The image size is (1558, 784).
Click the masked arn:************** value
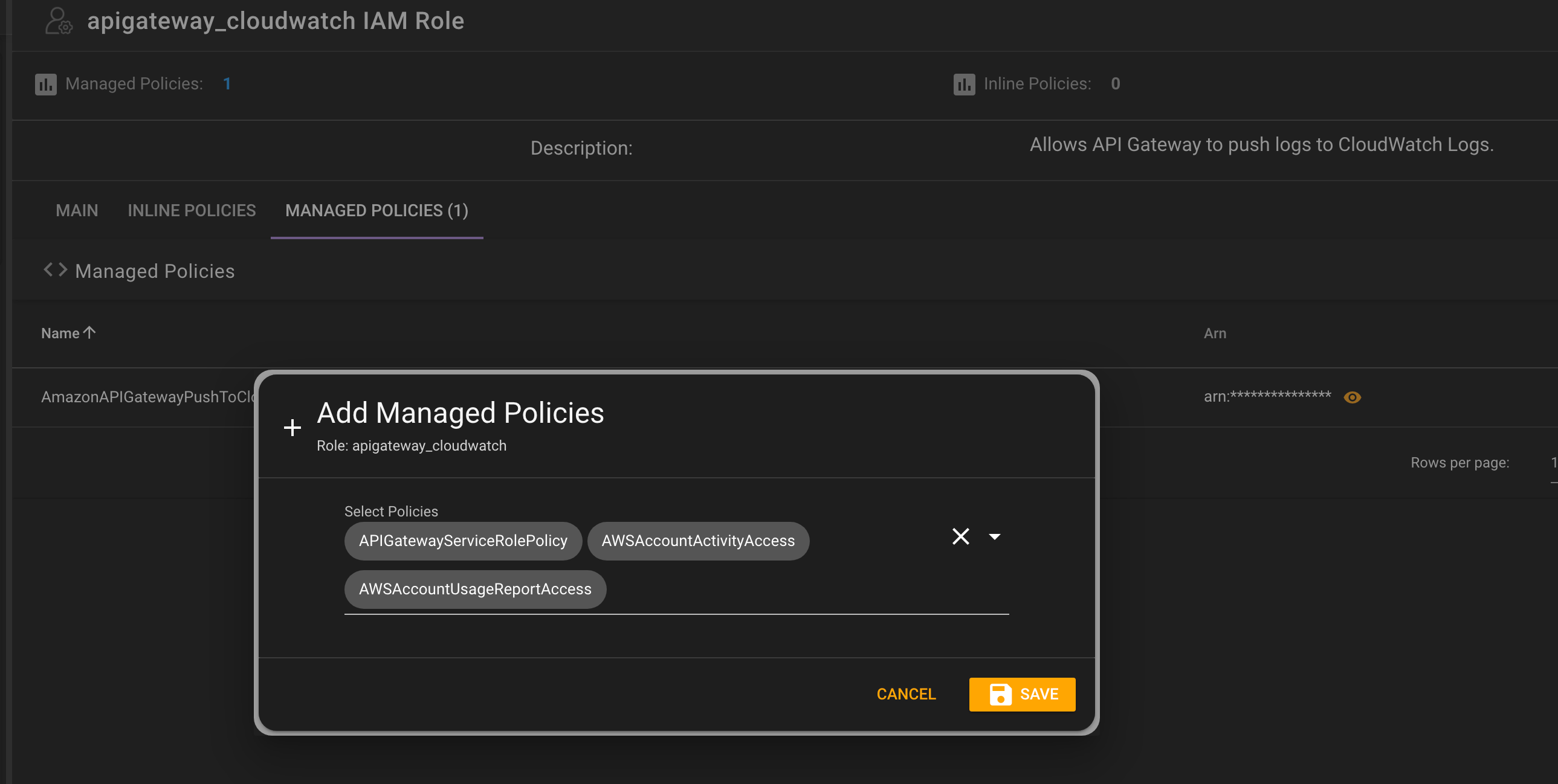pyautogui.click(x=1267, y=397)
